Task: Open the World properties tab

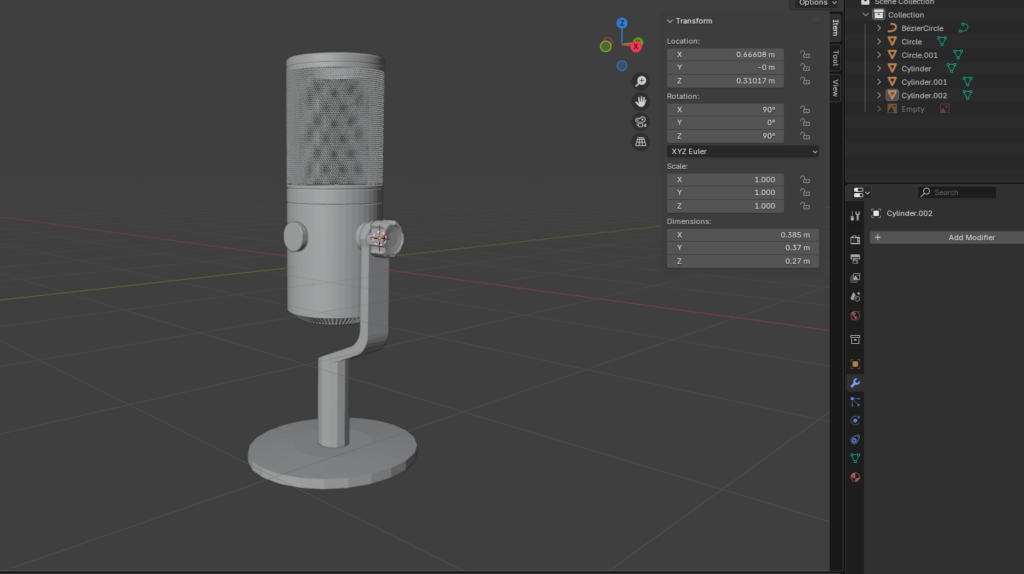Action: [x=855, y=315]
